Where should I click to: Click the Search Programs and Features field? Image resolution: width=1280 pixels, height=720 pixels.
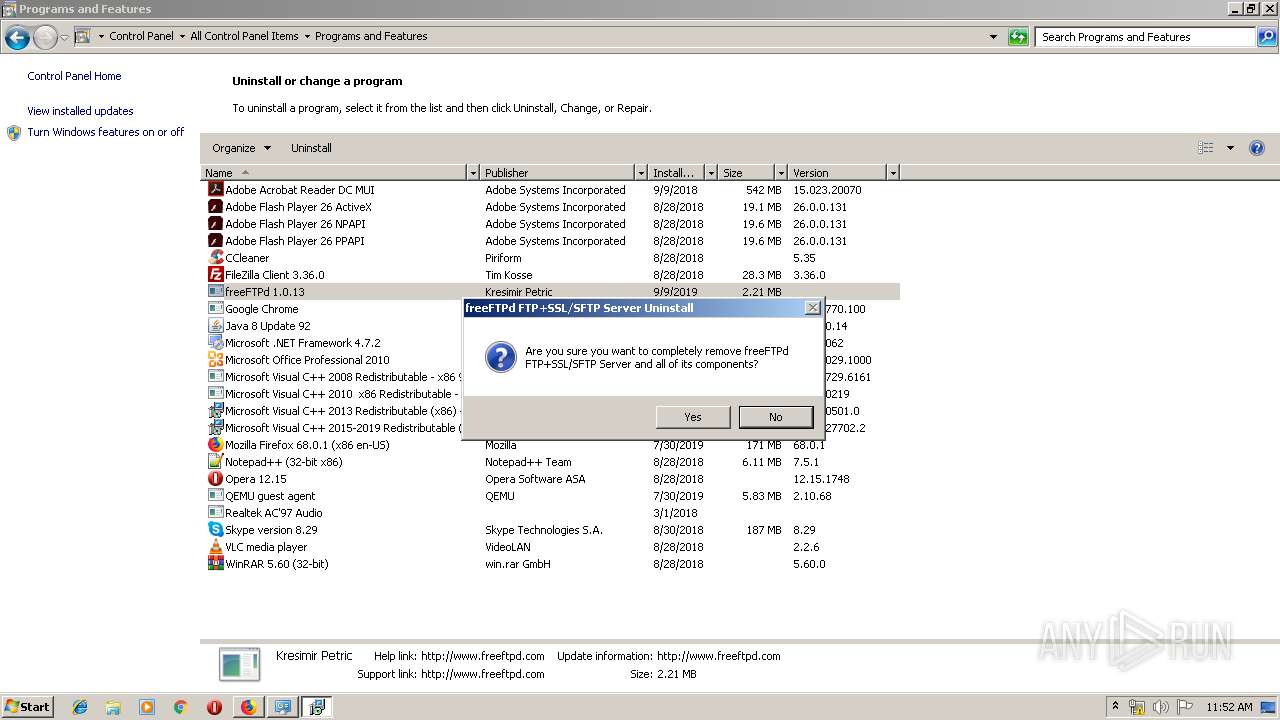pos(1145,37)
